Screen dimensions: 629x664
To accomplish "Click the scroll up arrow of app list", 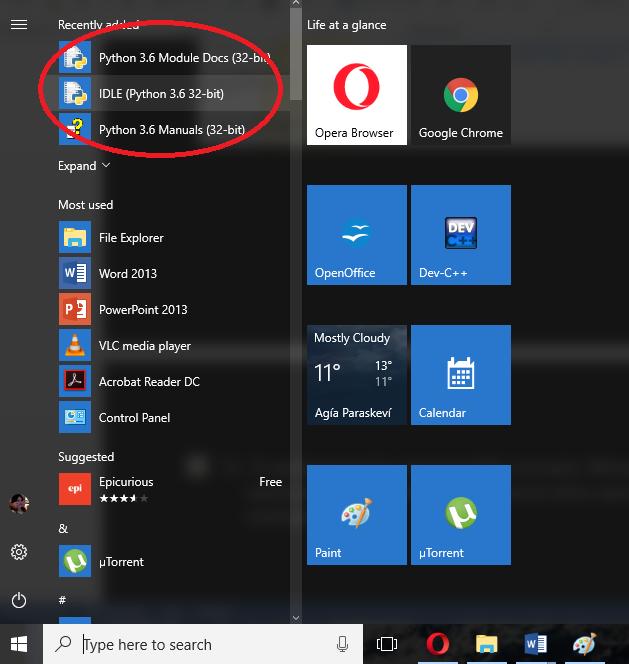I will [296, 3].
